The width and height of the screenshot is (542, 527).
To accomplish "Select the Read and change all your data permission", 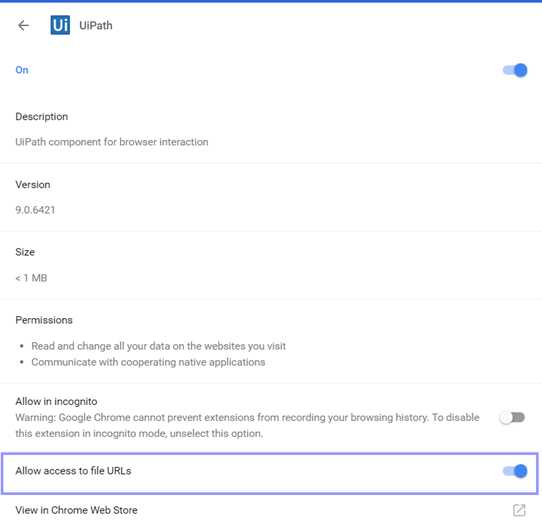I will [158, 346].
